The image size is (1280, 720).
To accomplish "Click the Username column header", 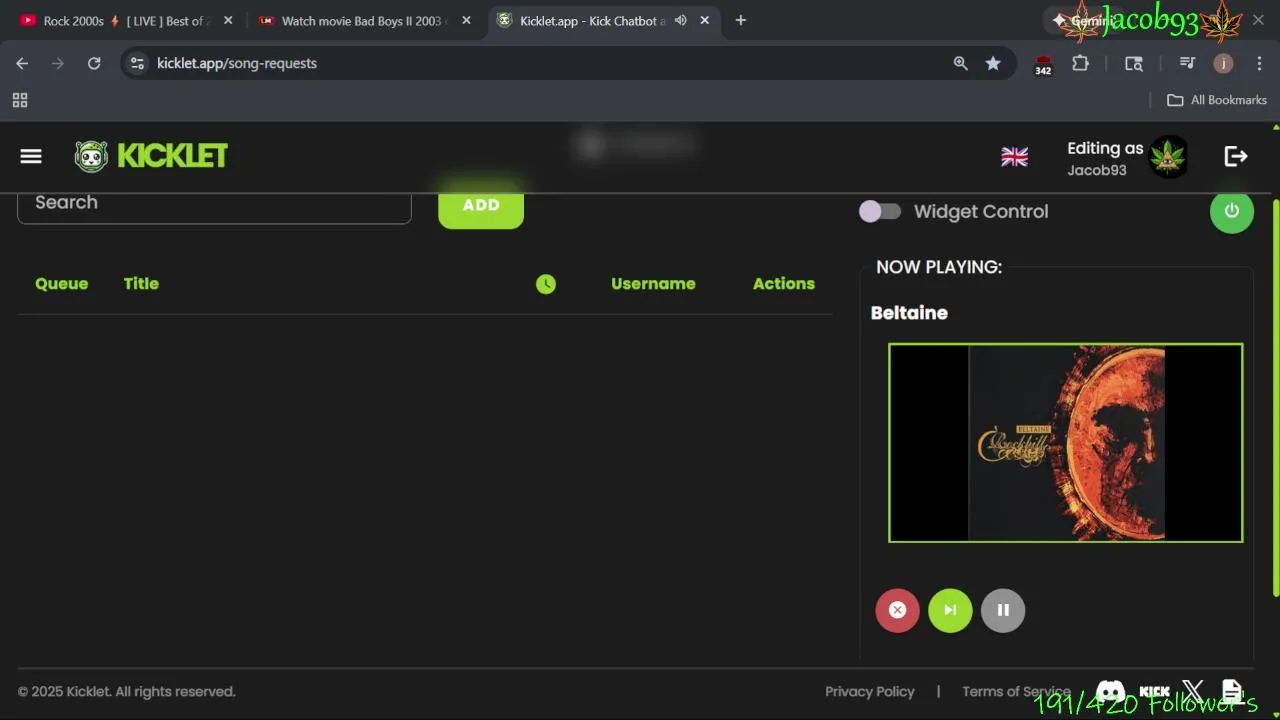I will tap(653, 284).
